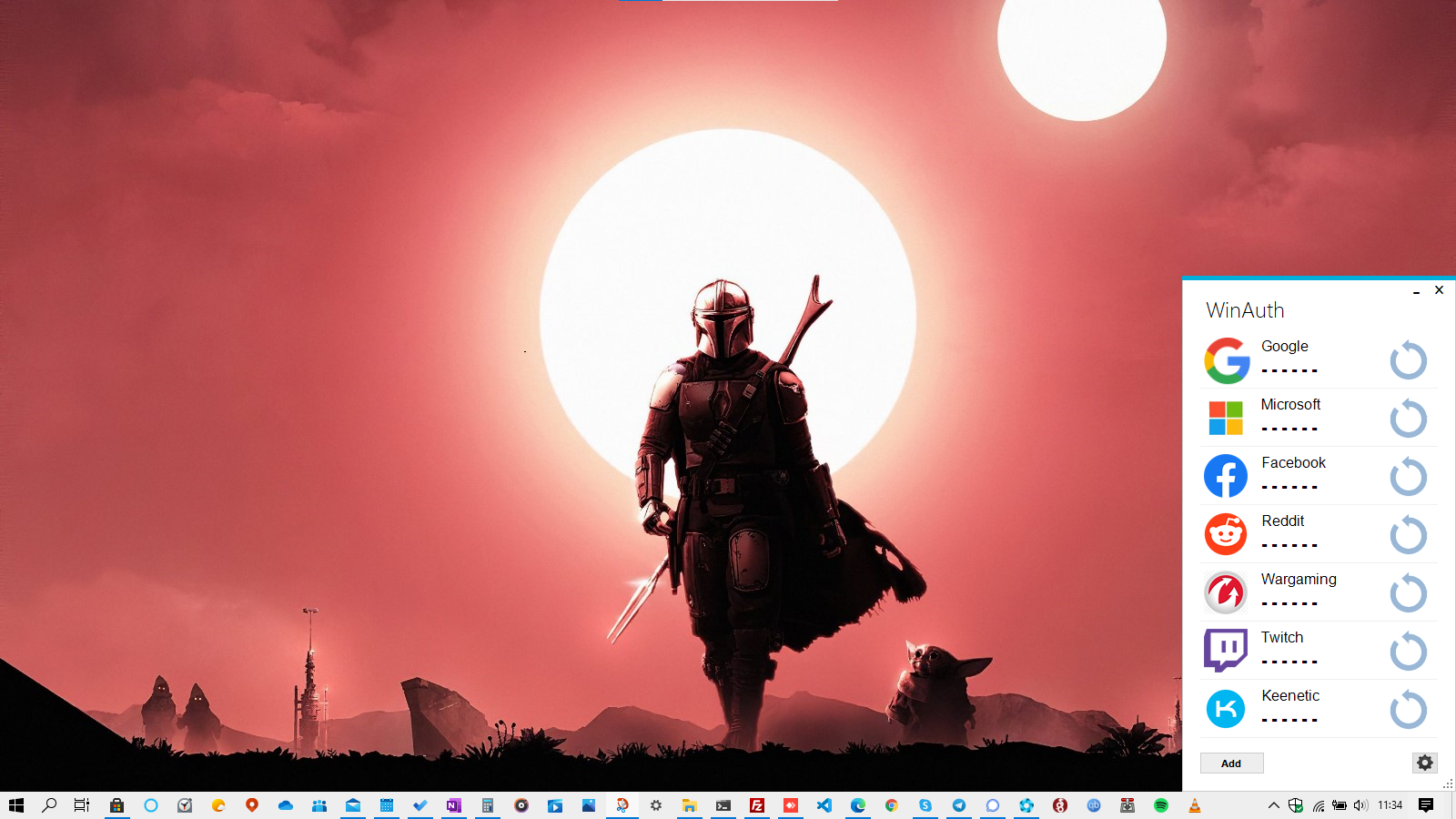Image resolution: width=1456 pixels, height=819 pixels.
Task: Click the hidden code under Google
Action: 1289,370
